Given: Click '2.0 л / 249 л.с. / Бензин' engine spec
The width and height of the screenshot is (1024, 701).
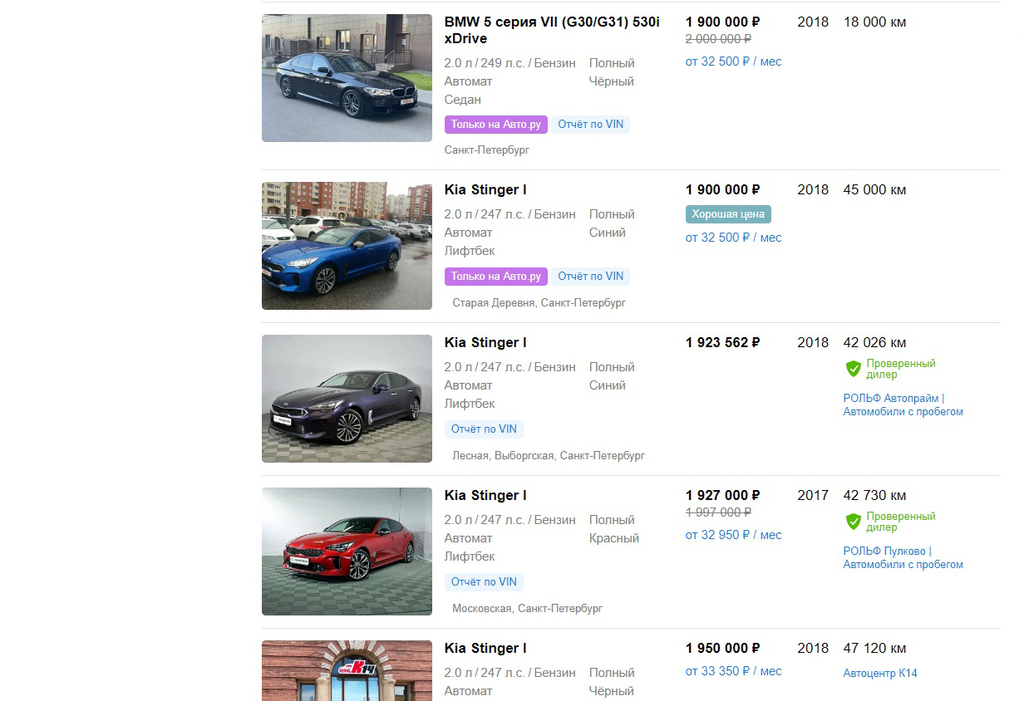Looking at the screenshot, I should pos(510,63).
